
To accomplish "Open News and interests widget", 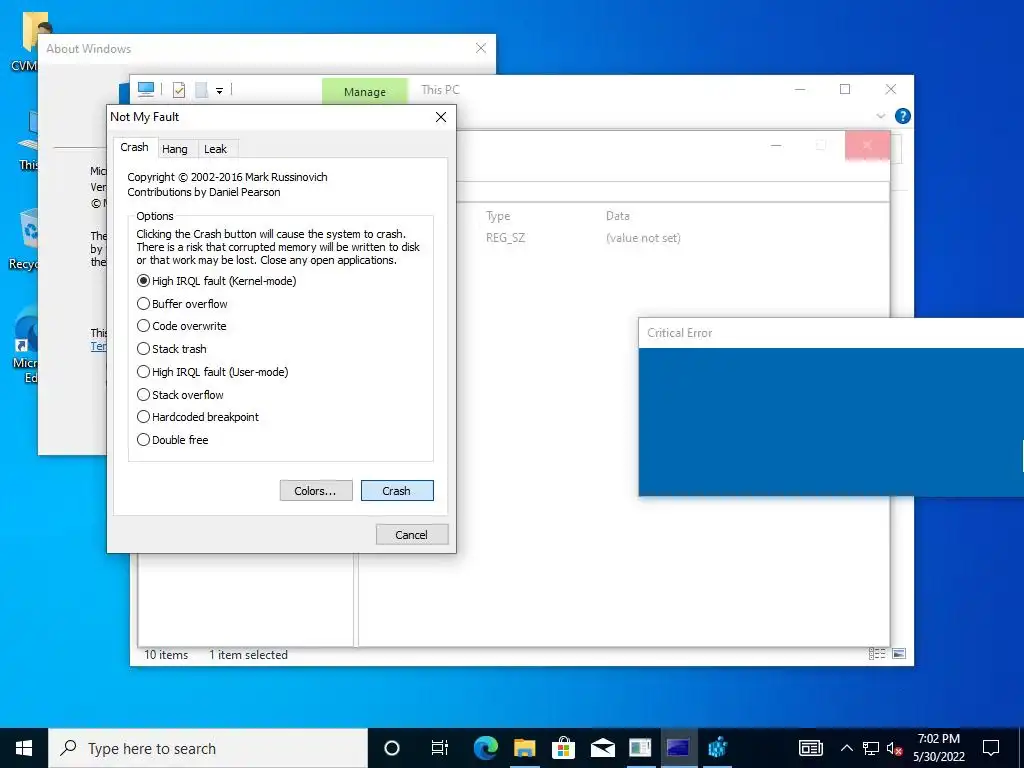I will click(810, 748).
